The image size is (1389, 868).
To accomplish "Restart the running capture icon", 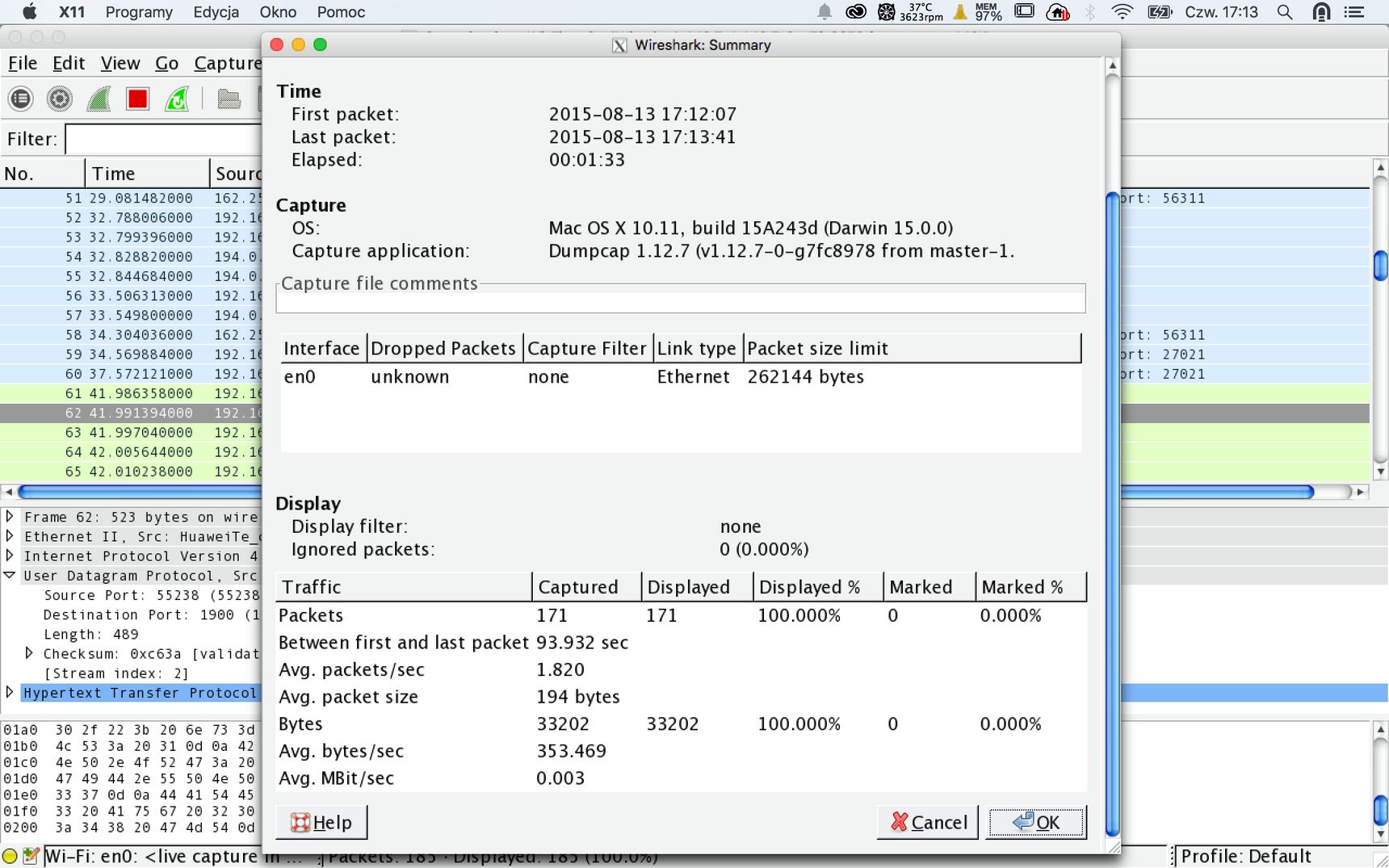I will pyautogui.click(x=177, y=99).
